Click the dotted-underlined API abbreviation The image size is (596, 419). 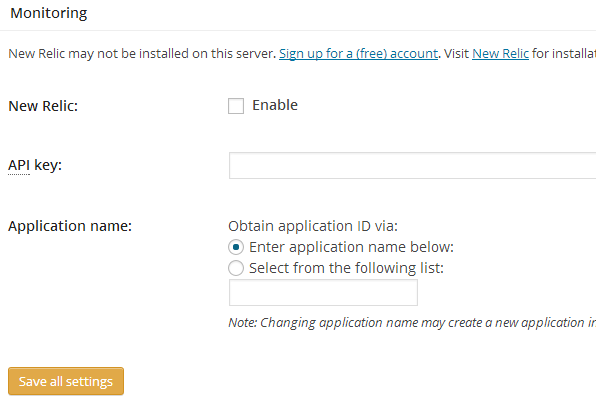coord(19,165)
